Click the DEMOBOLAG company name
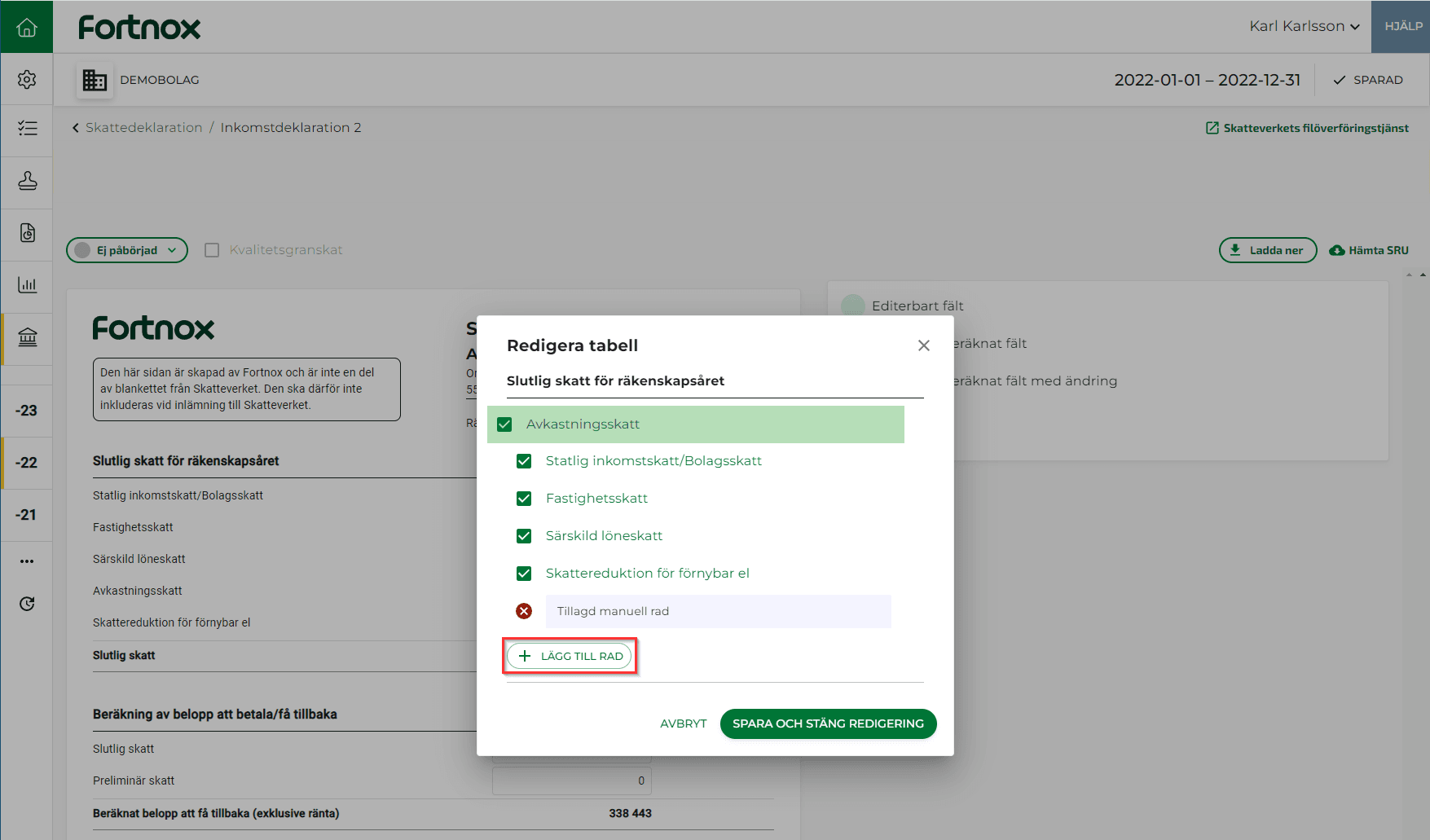The width and height of the screenshot is (1430, 840). coord(160,80)
